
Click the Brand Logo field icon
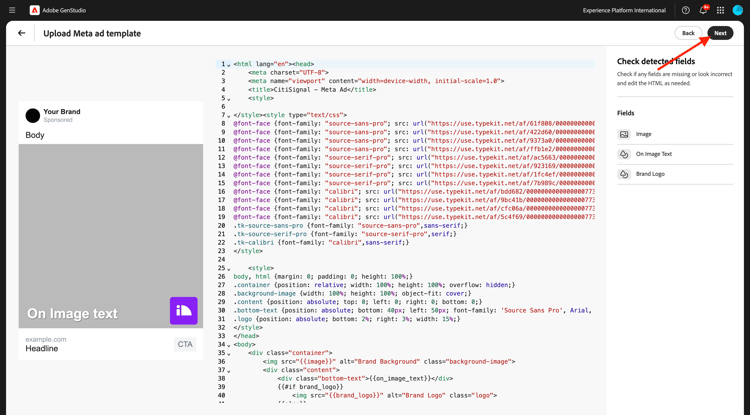[624, 174]
